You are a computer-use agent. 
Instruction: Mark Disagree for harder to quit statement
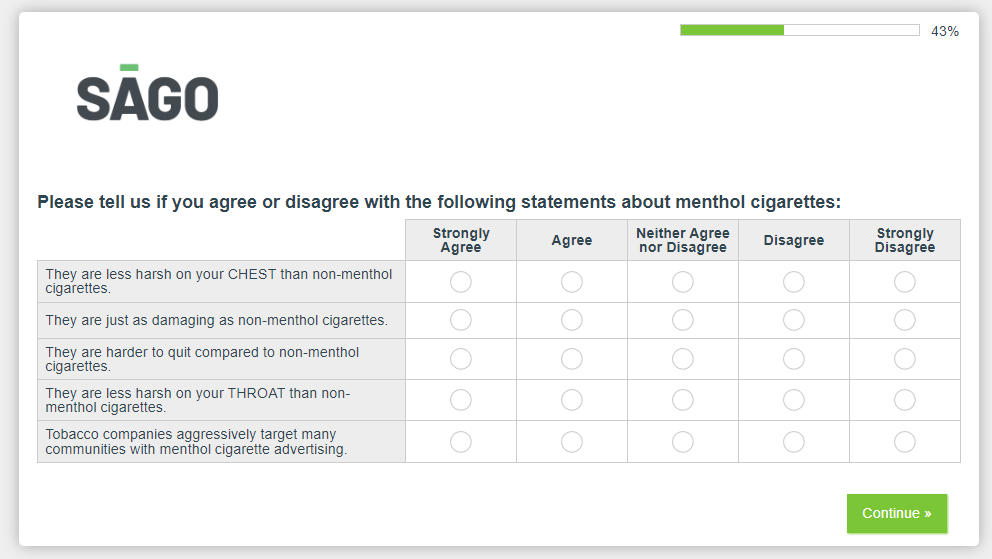[x=794, y=359]
